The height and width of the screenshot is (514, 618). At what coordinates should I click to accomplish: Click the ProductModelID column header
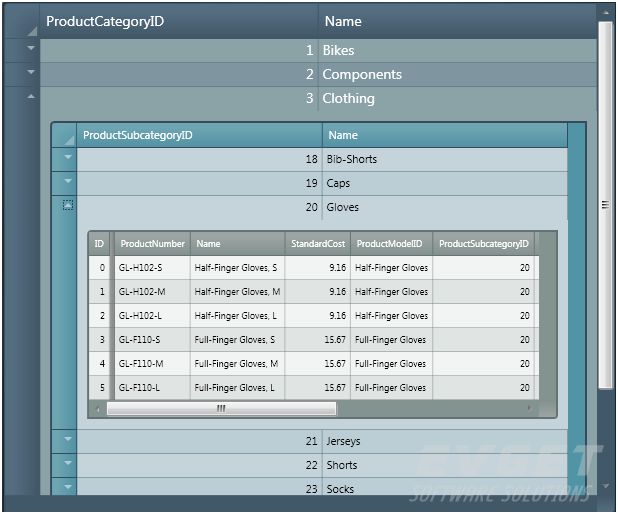click(x=391, y=244)
